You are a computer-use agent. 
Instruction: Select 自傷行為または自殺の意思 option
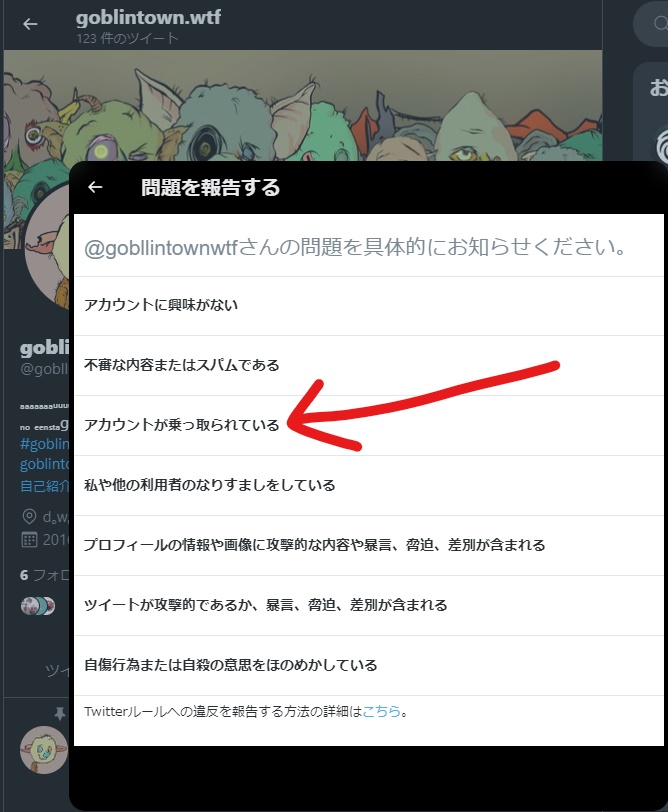(369, 665)
